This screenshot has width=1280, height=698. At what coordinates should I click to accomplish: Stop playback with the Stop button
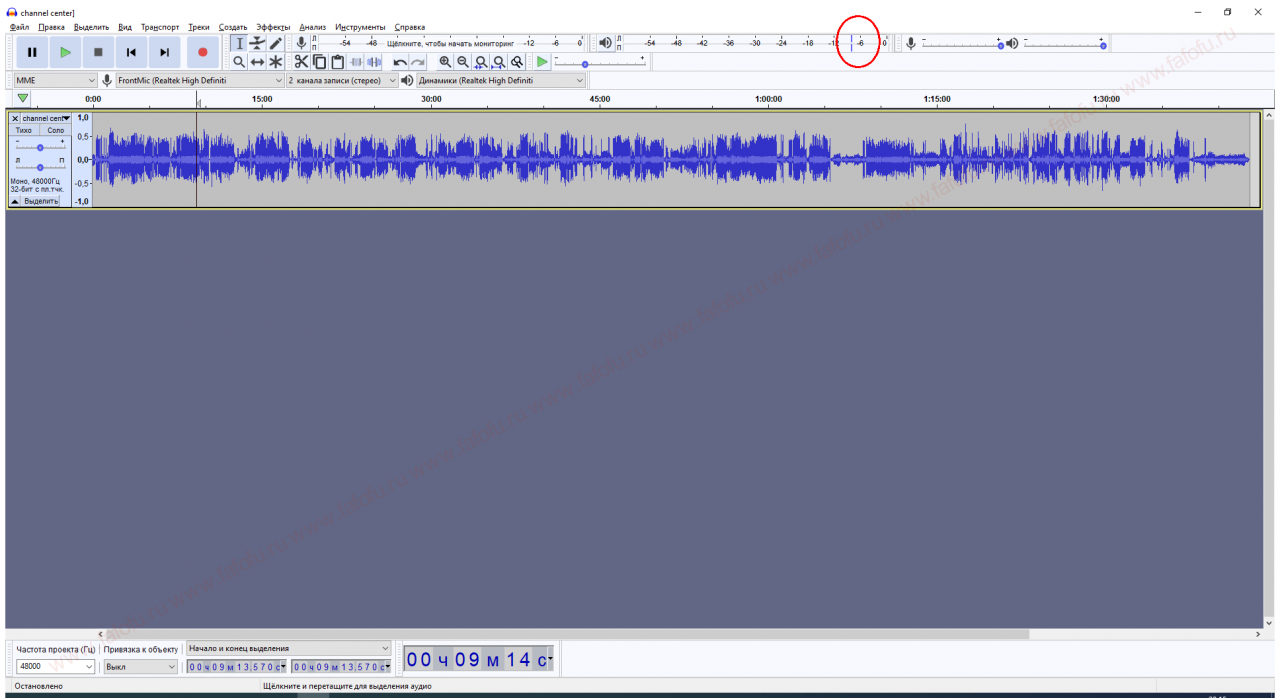pos(98,52)
